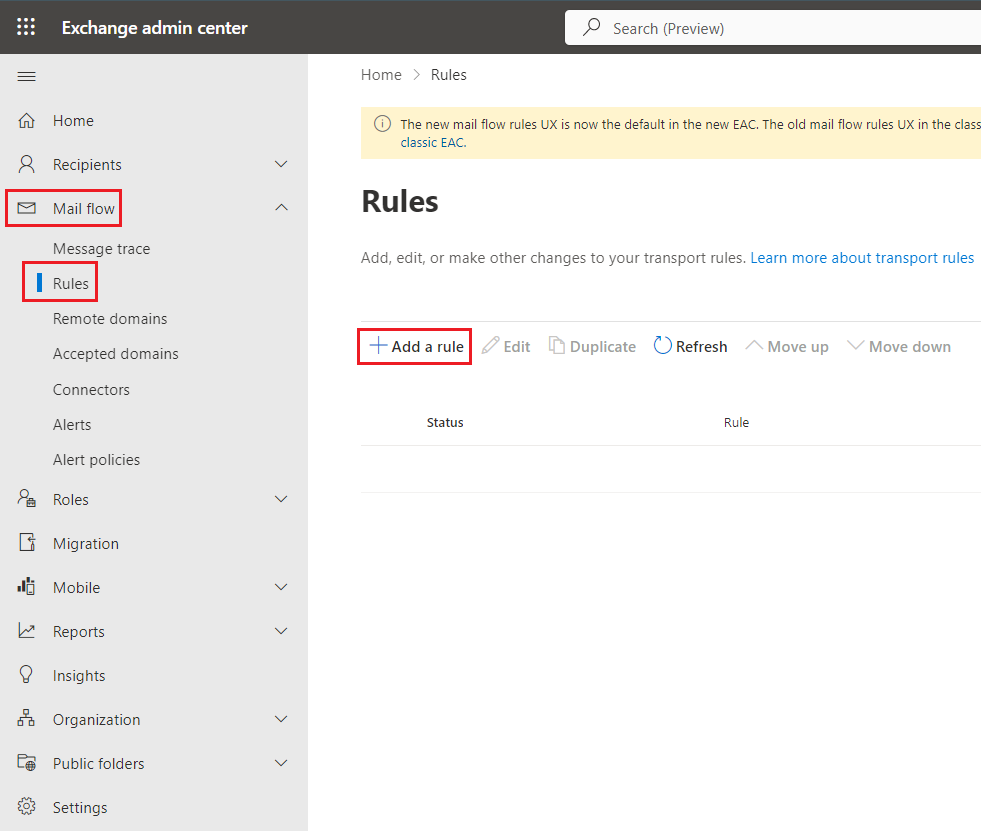Click the Refresh toolbar button
This screenshot has height=831, width=981.
(x=690, y=346)
